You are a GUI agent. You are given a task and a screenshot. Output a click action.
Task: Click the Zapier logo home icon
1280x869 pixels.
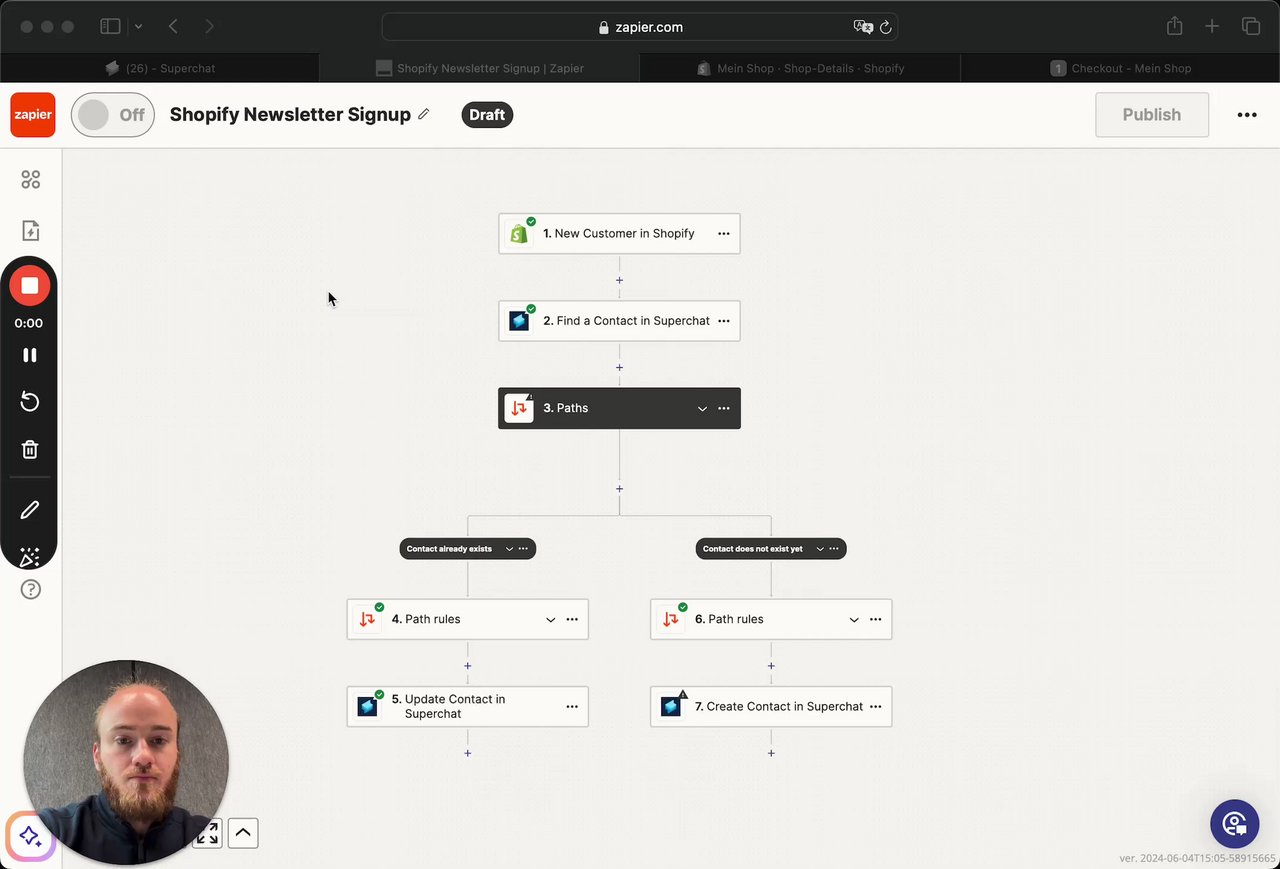tap(33, 115)
